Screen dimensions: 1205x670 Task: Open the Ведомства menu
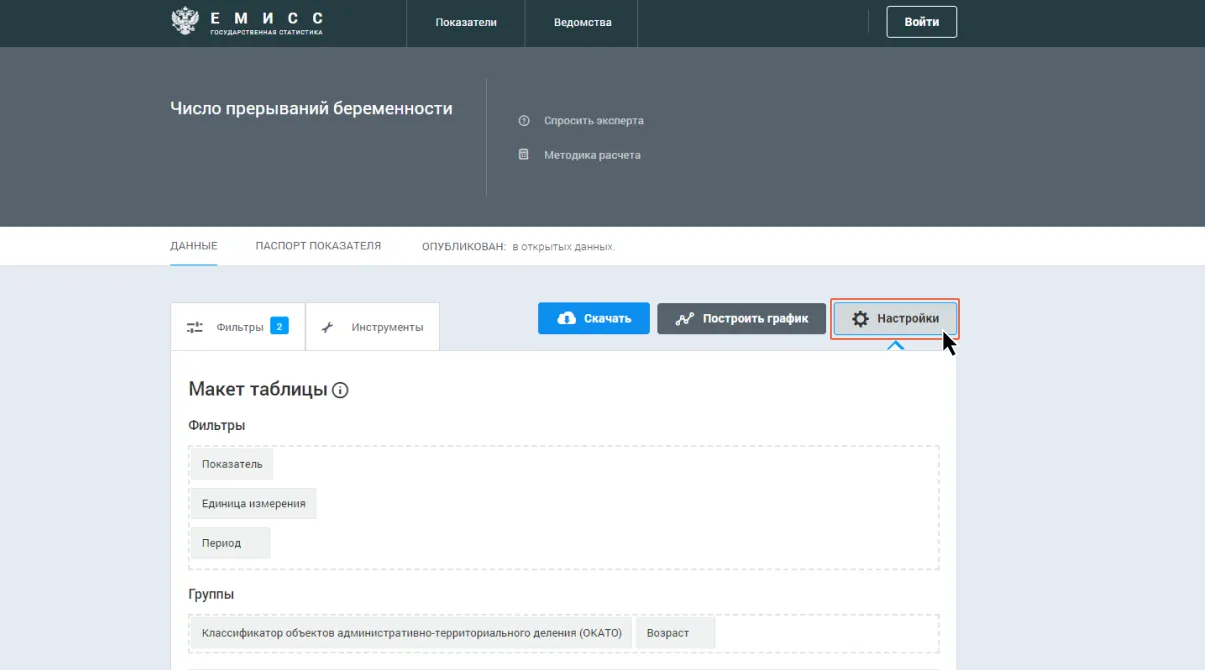tap(582, 22)
